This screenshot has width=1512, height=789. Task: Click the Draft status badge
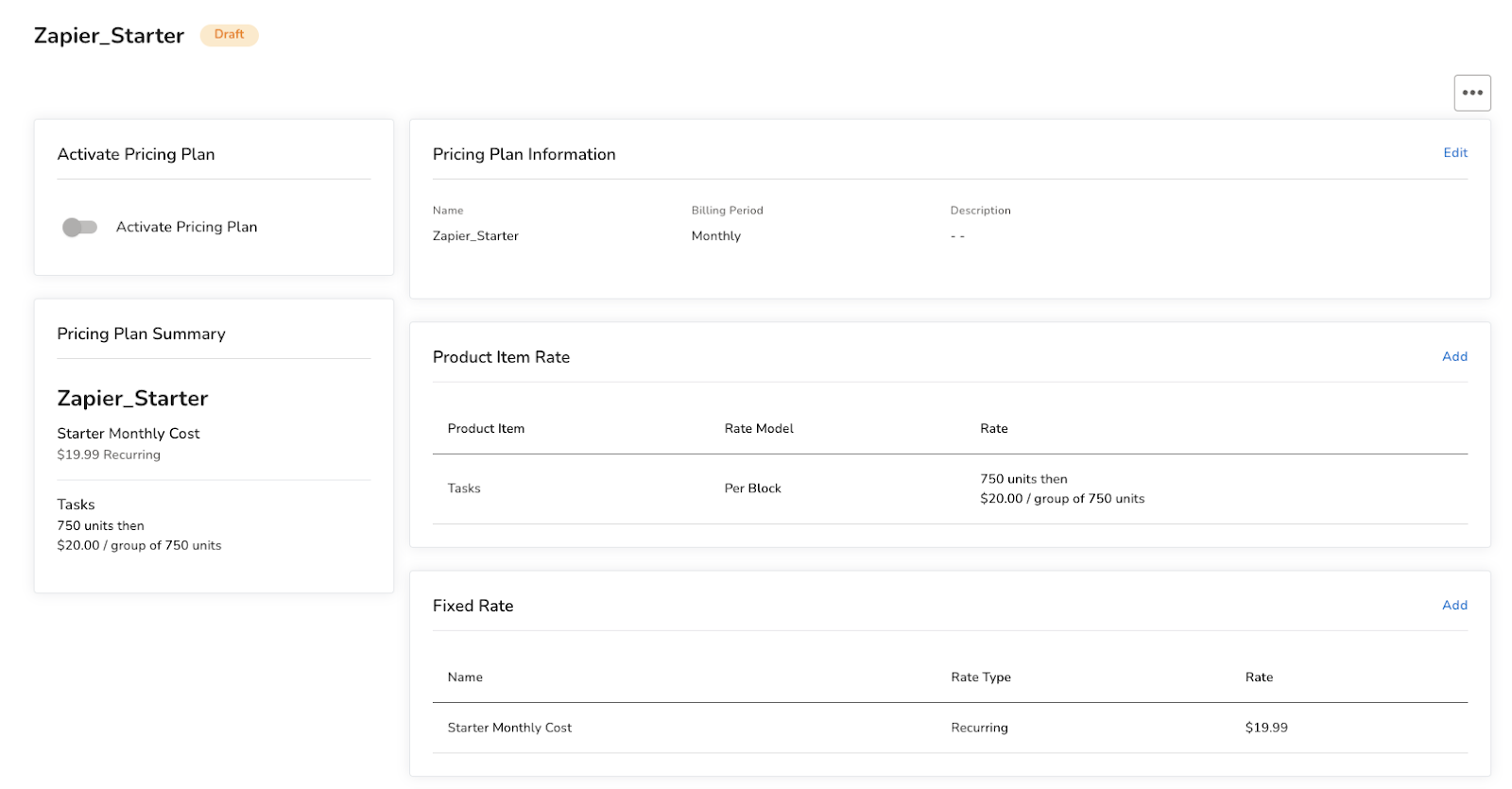[x=229, y=35]
